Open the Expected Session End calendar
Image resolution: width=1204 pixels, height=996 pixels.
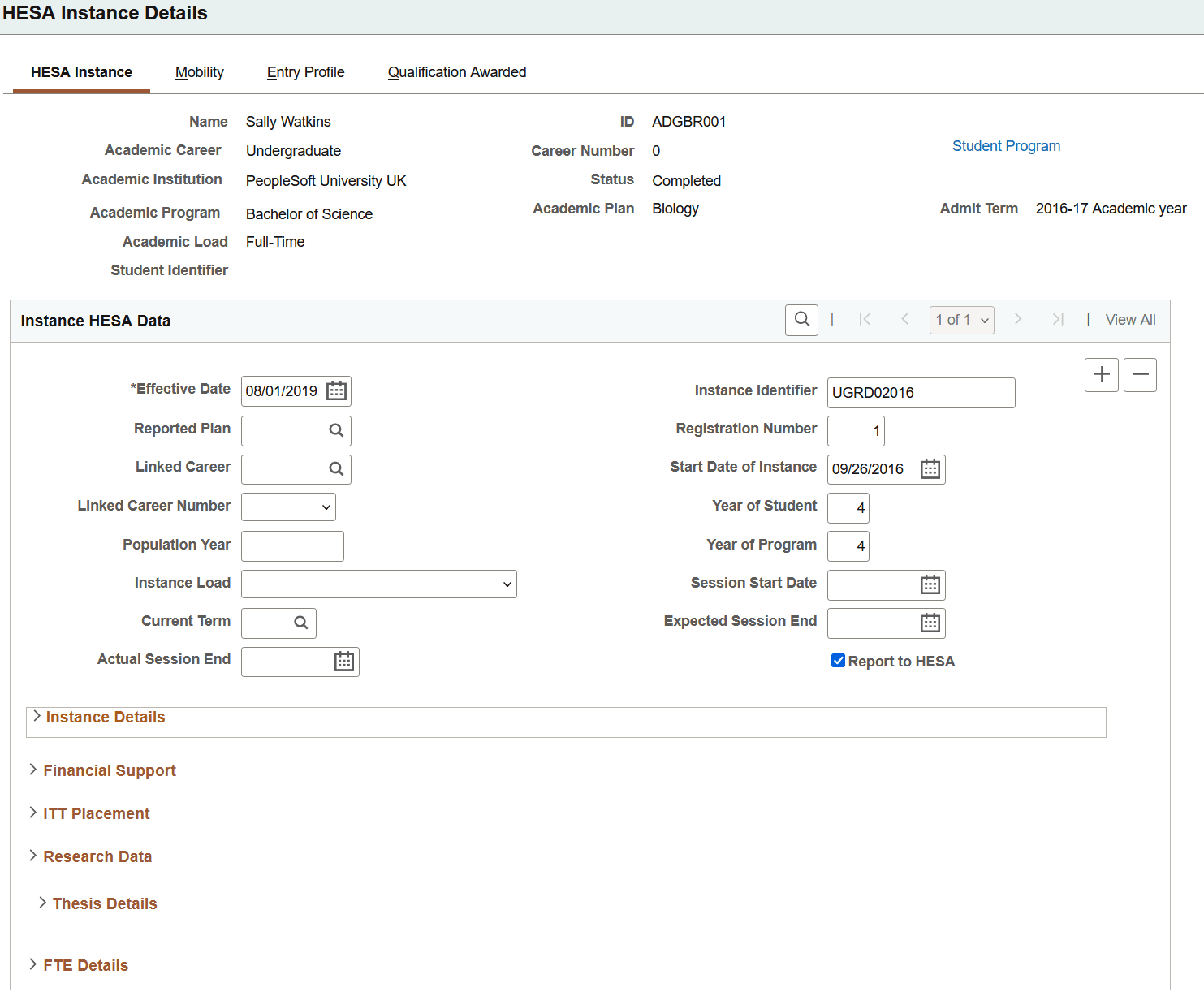[x=931, y=623]
